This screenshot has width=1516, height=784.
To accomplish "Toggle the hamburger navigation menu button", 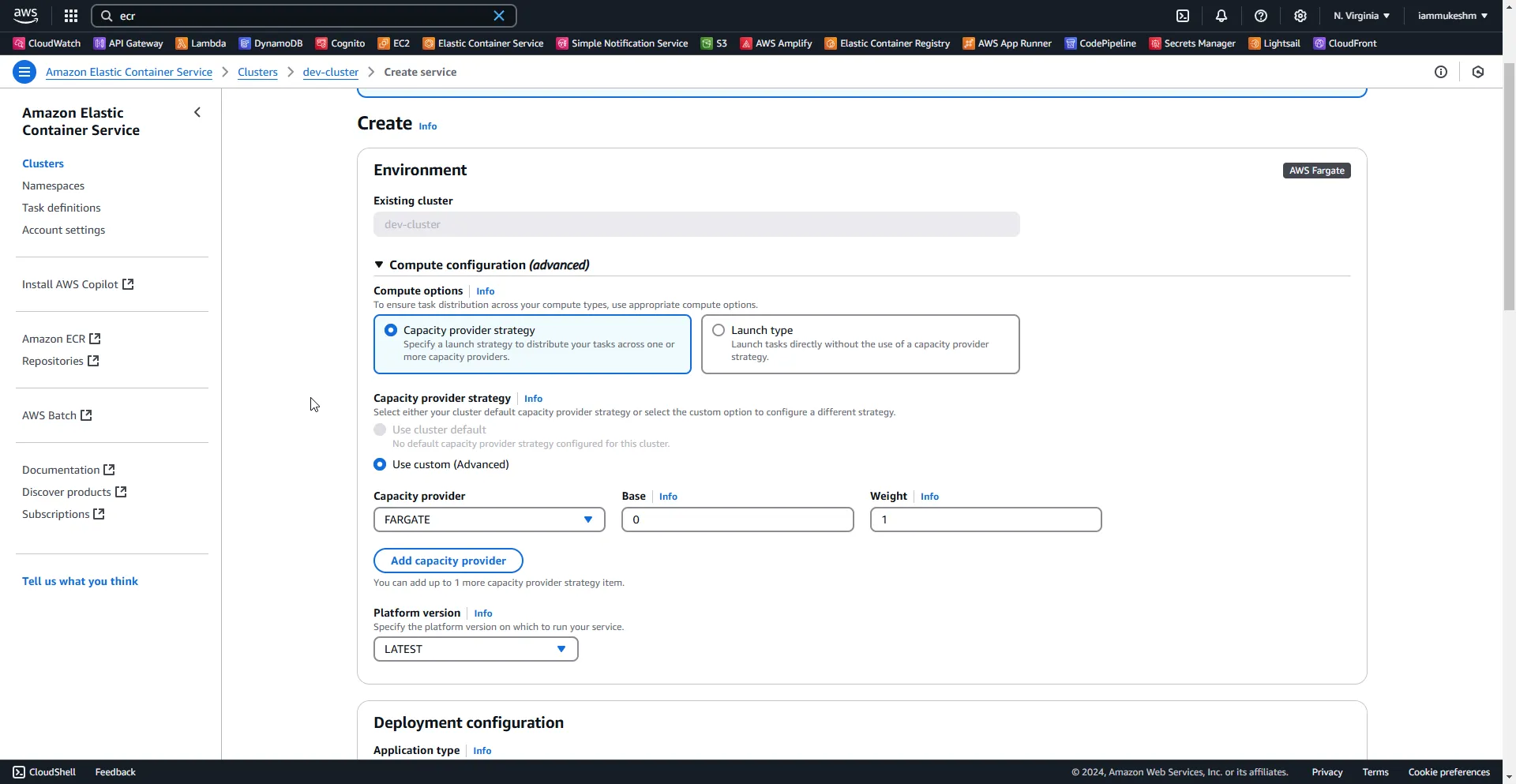I will [x=24, y=73].
